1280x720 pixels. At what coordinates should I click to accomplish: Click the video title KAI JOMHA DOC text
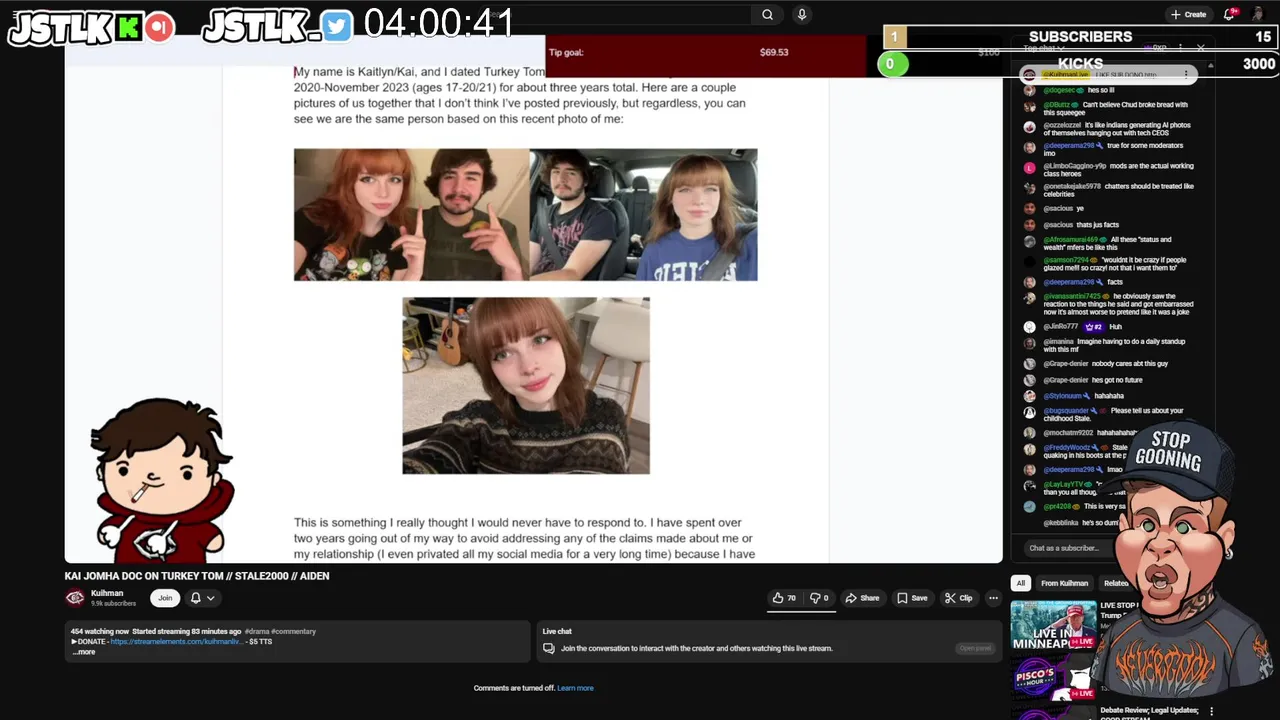click(x=197, y=576)
